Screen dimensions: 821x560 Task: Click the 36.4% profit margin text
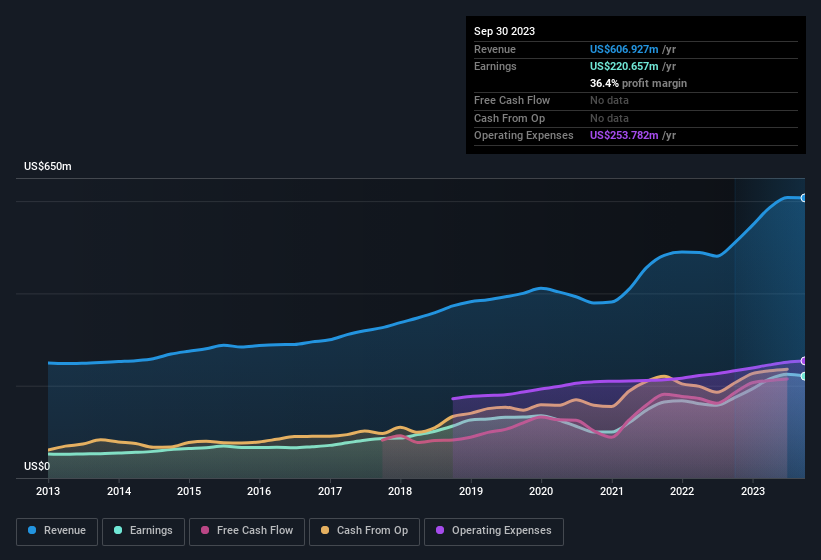coord(638,83)
